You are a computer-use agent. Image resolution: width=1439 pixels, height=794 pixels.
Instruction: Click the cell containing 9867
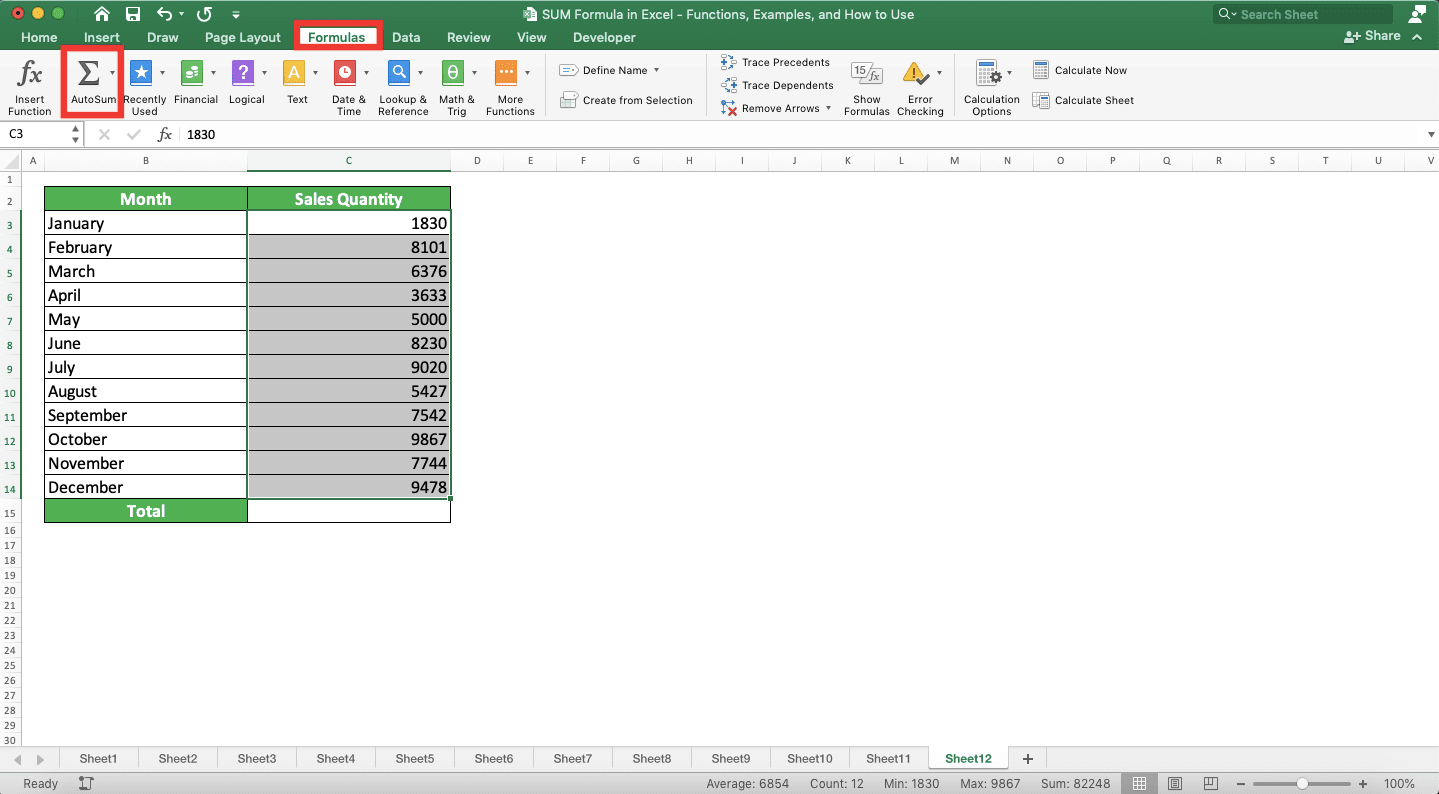click(x=348, y=439)
